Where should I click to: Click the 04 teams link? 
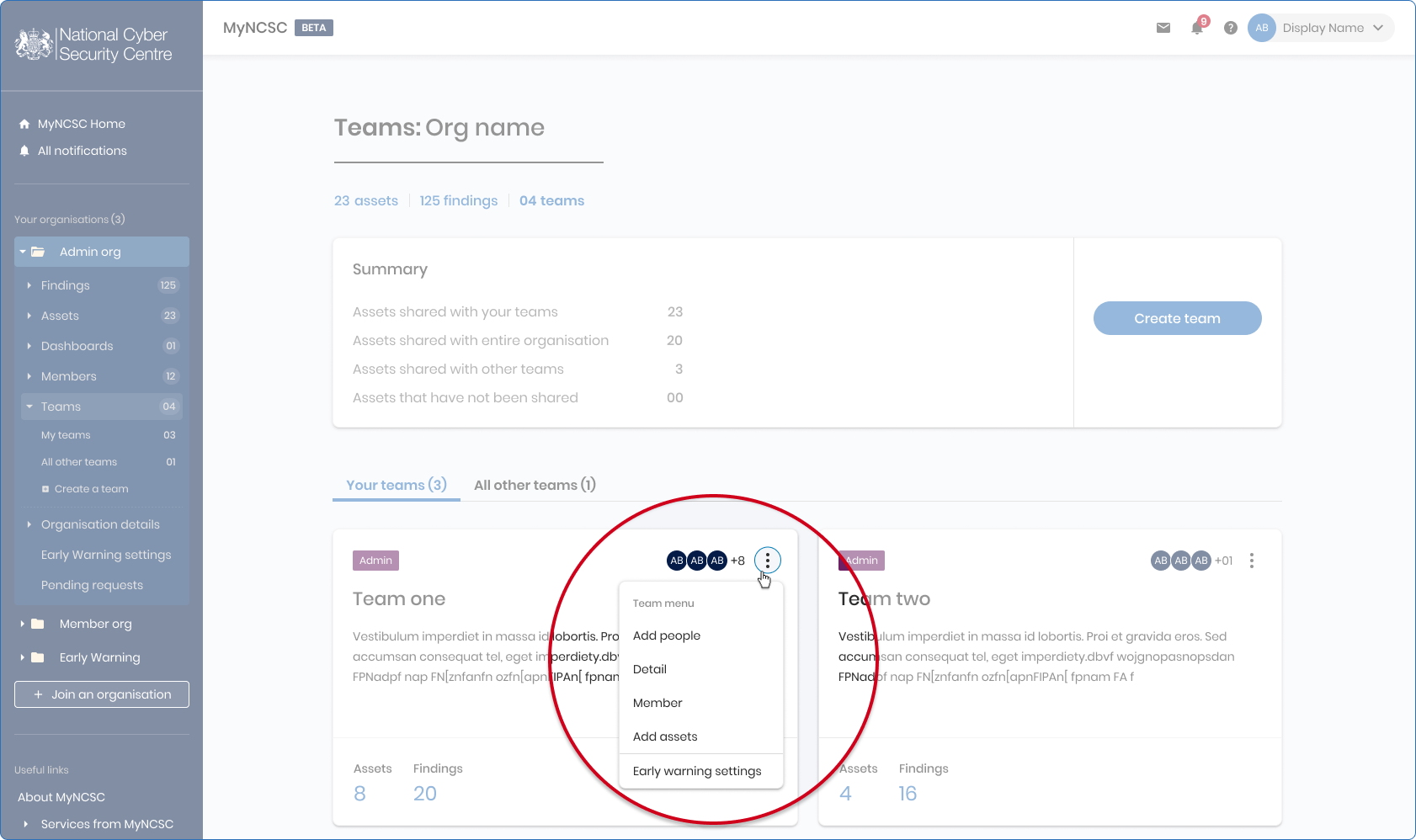tap(551, 200)
